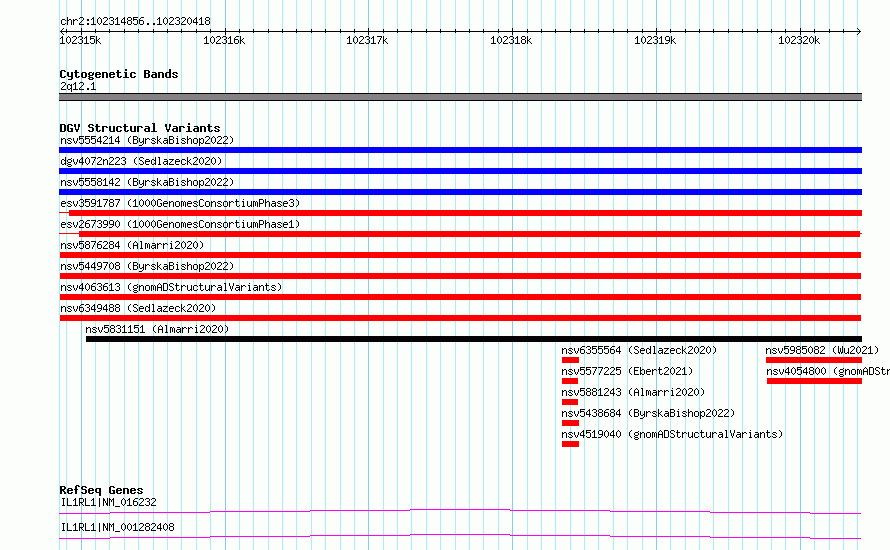Select the gray 2q12.1 cytogenetic band bar
Screen dimensions: 890x550
(x=460, y=97)
